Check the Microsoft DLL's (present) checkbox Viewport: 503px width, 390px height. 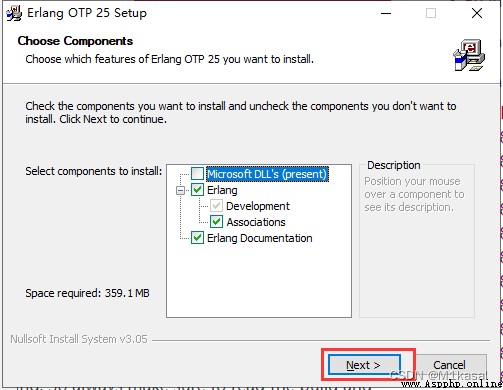[197, 174]
